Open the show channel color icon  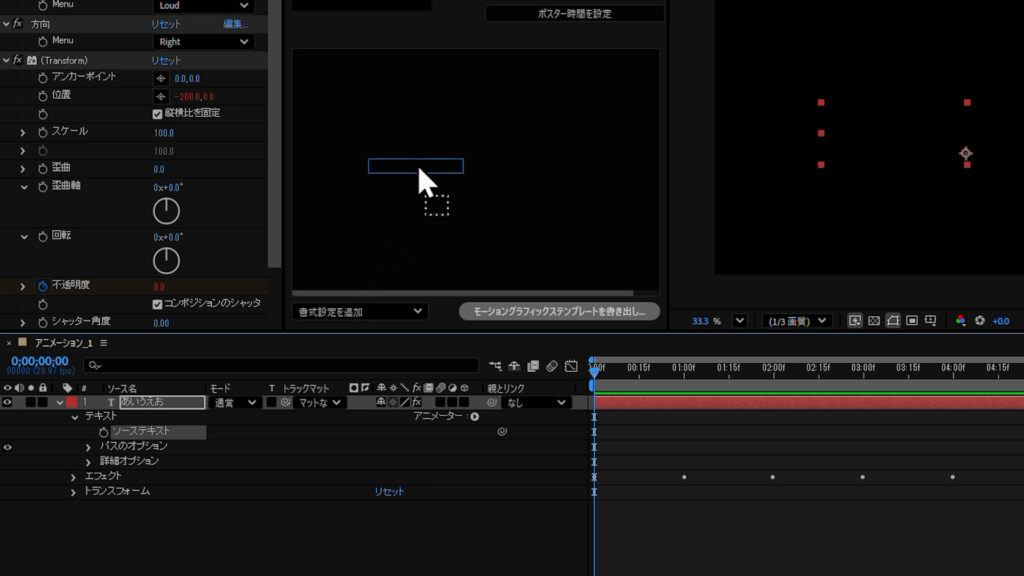961,321
